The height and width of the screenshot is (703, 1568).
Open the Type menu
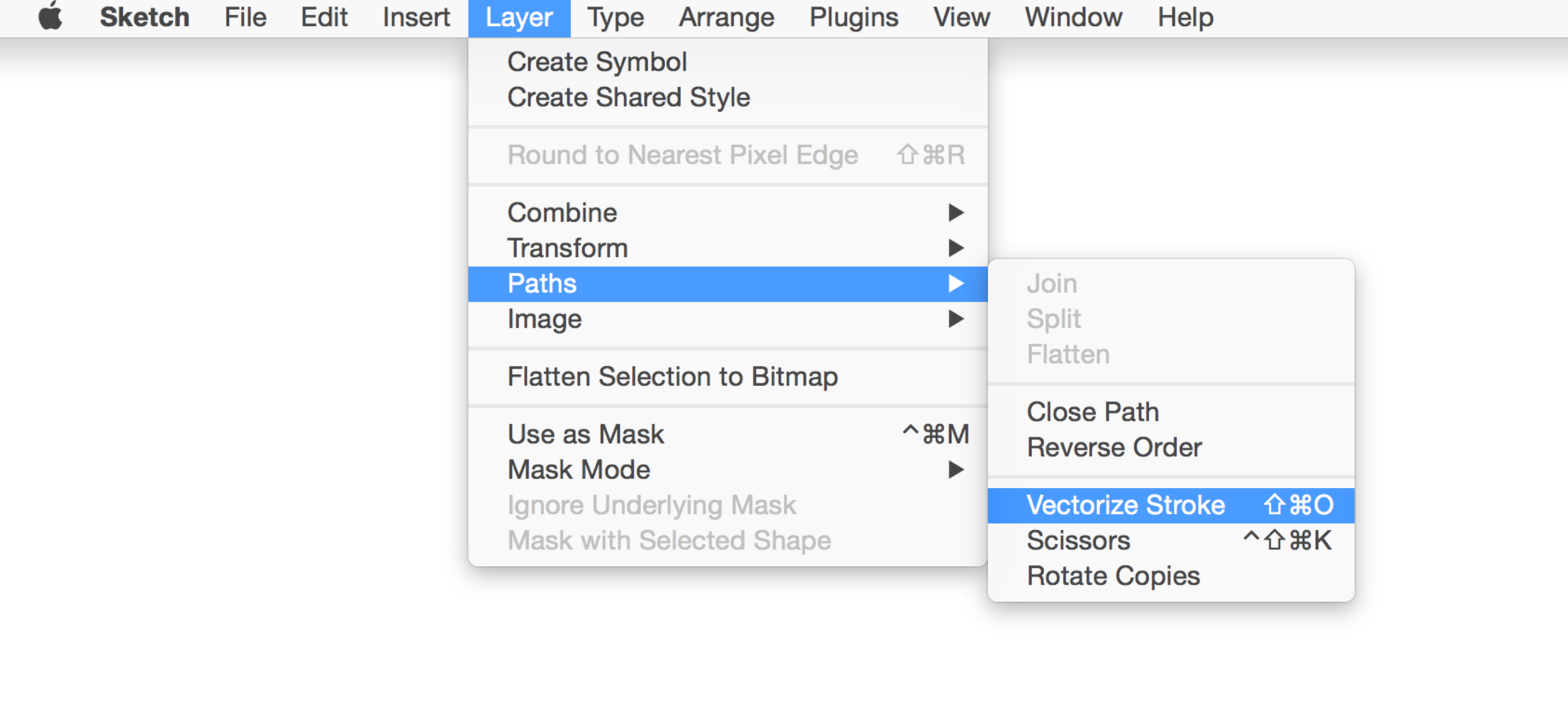pyautogui.click(x=615, y=17)
